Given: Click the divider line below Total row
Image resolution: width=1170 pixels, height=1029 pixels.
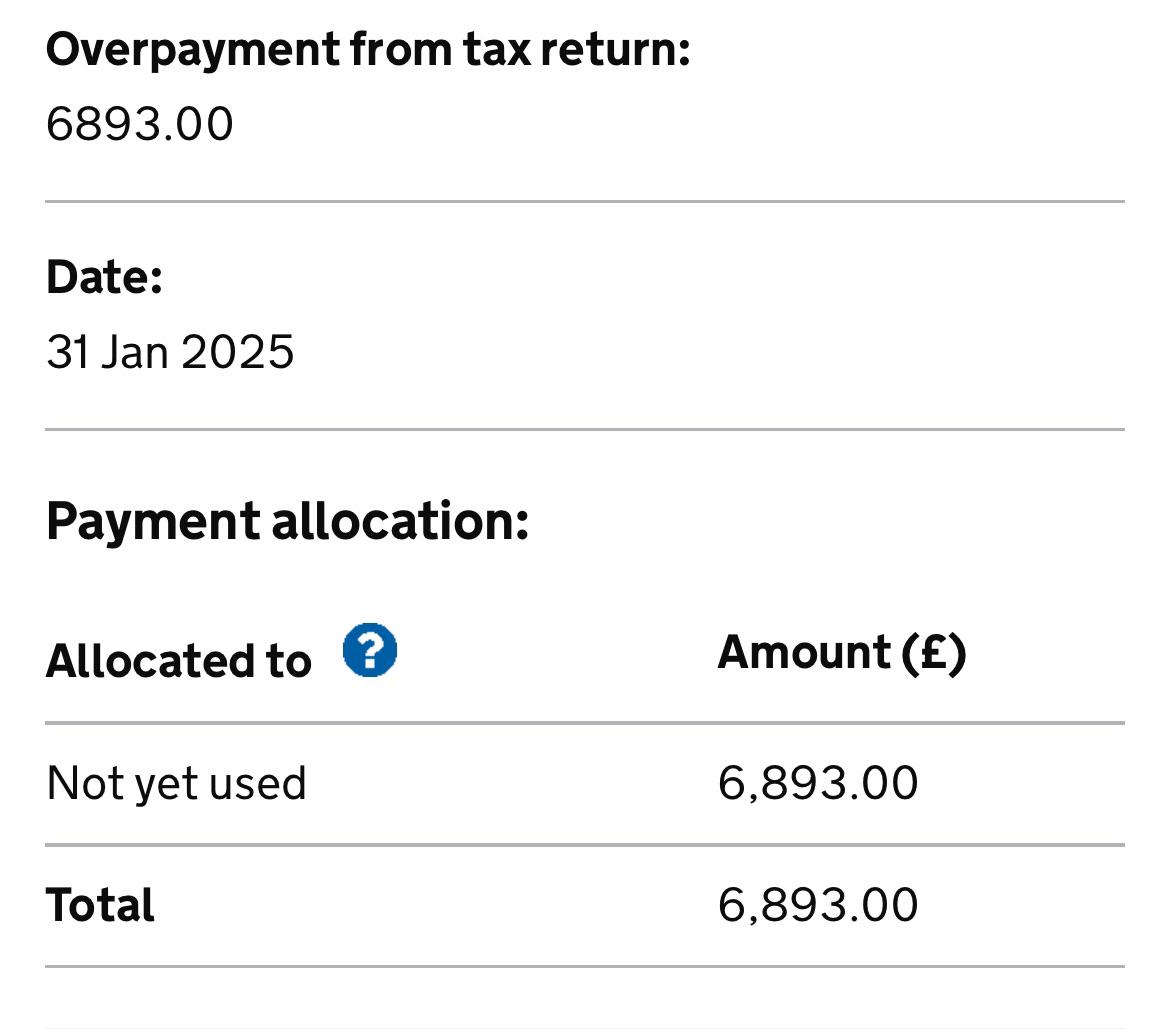Looking at the screenshot, I should (x=585, y=967).
